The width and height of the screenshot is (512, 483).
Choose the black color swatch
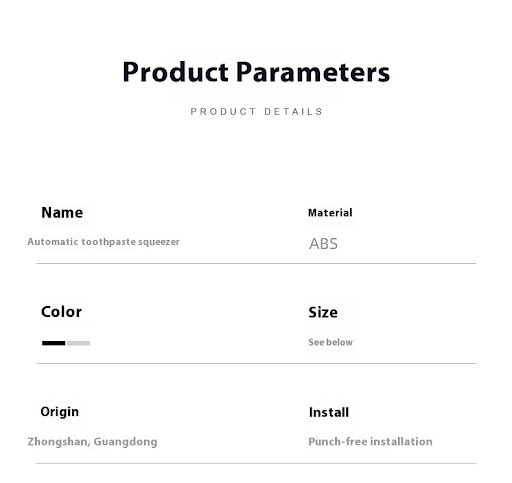click(54, 343)
